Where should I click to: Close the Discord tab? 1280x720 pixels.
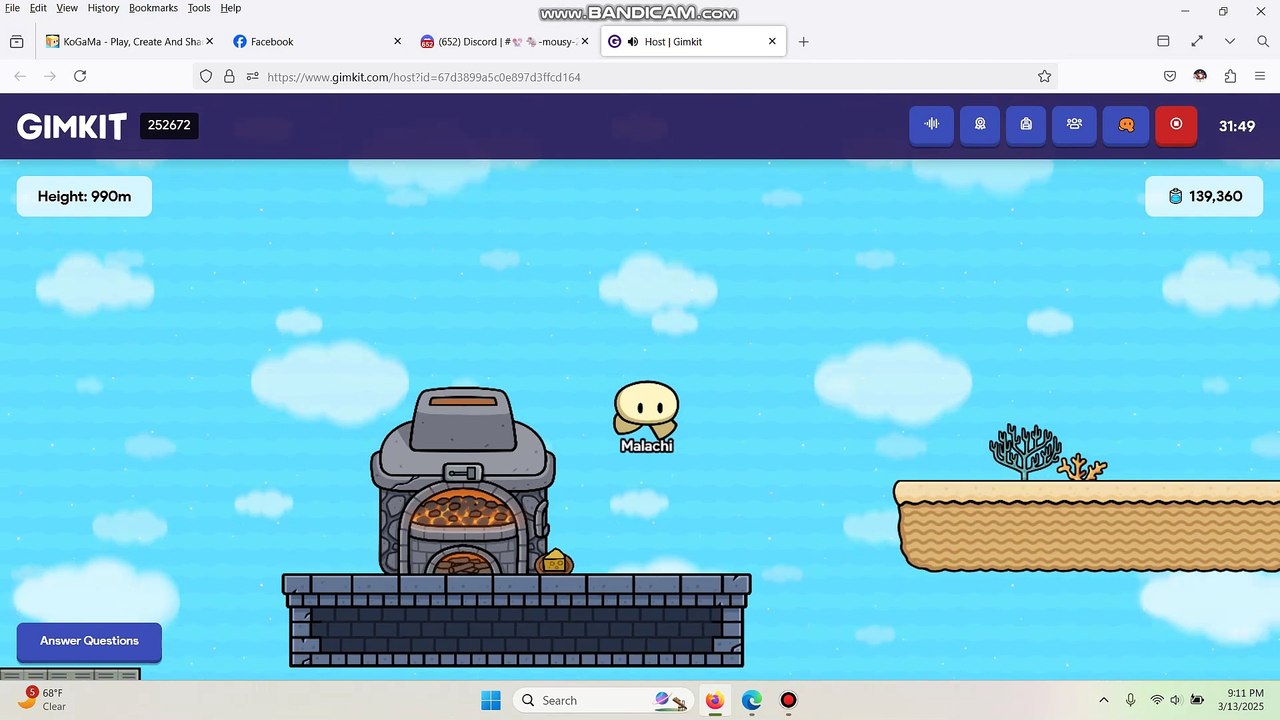click(x=585, y=42)
